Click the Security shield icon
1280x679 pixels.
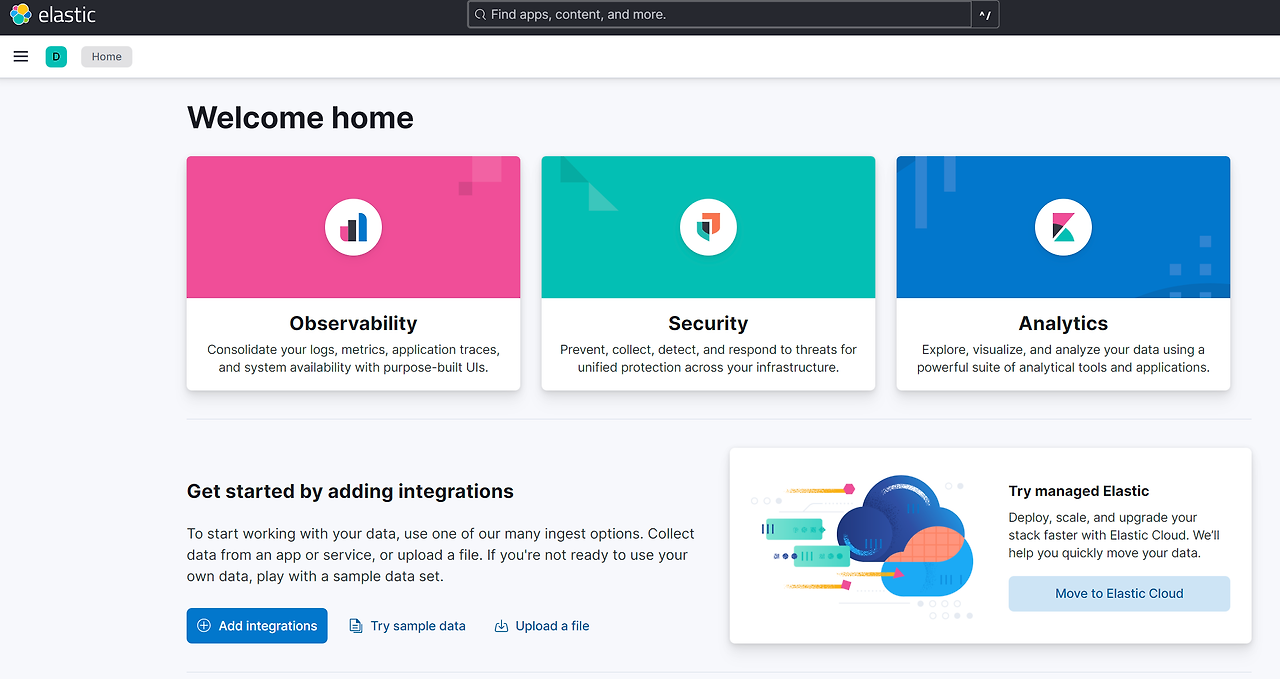708,227
